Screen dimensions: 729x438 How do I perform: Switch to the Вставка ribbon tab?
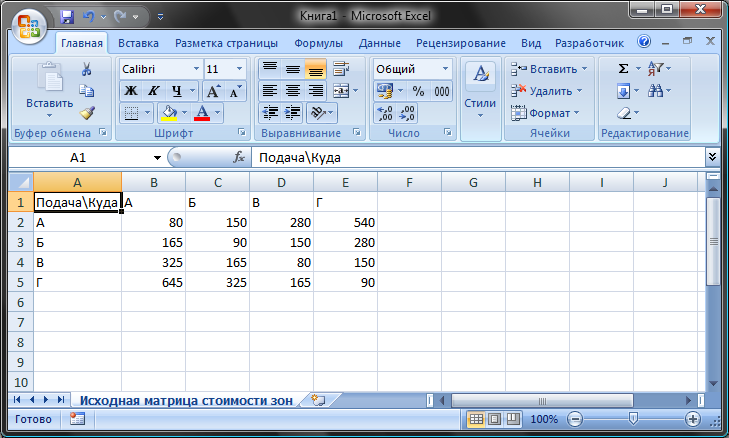pyautogui.click(x=138, y=43)
